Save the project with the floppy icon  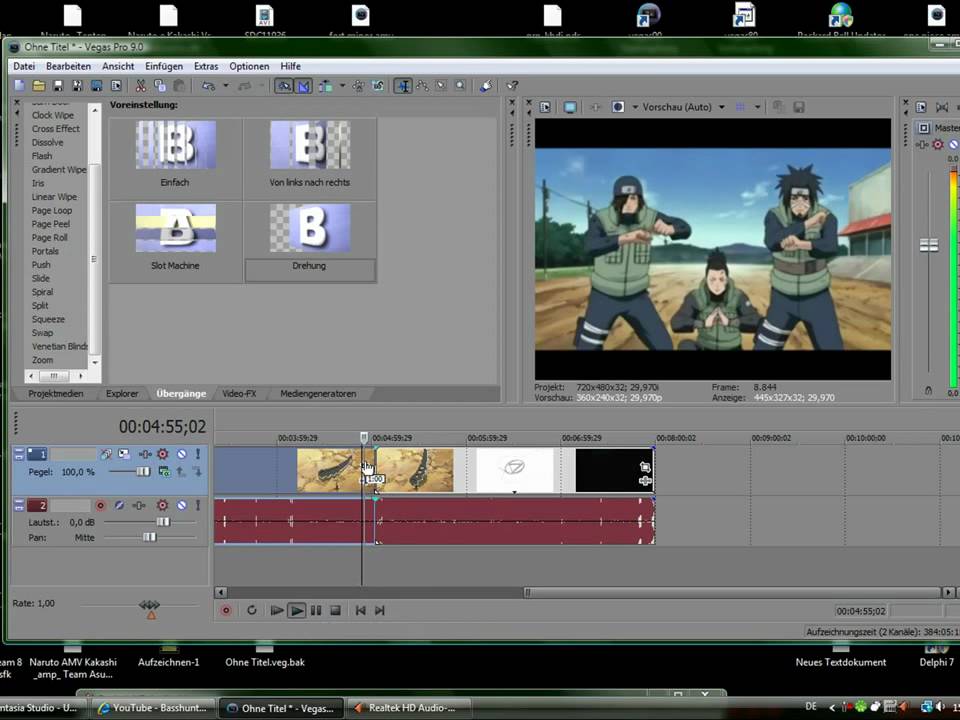[58, 86]
